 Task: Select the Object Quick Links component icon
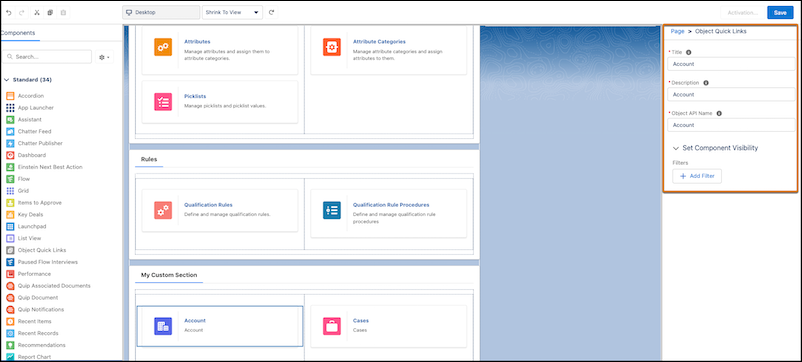(10, 250)
